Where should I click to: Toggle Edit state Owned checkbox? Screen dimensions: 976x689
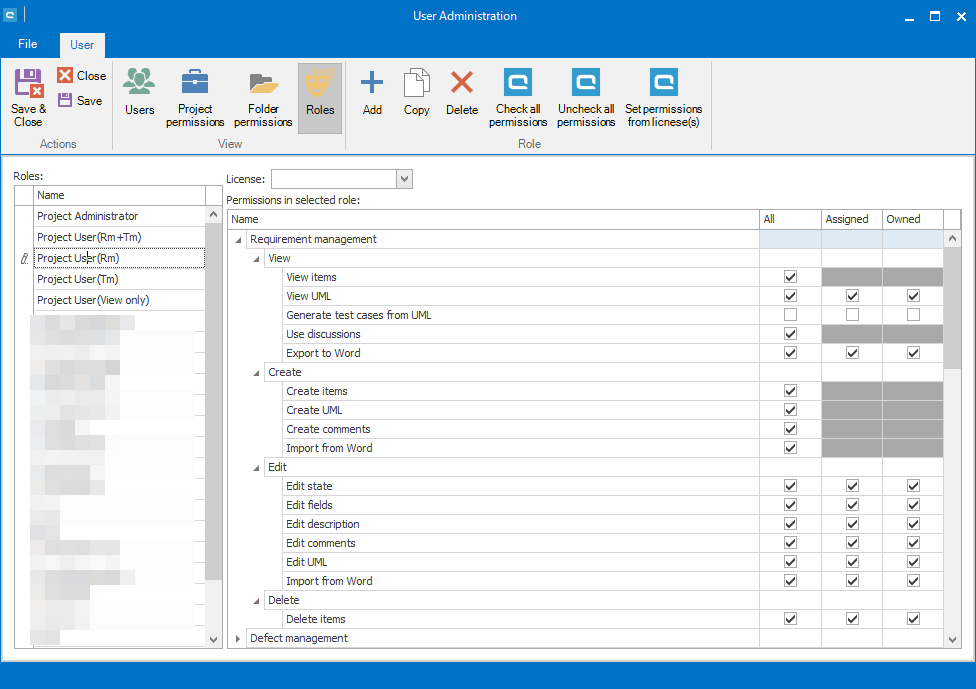[912, 486]
